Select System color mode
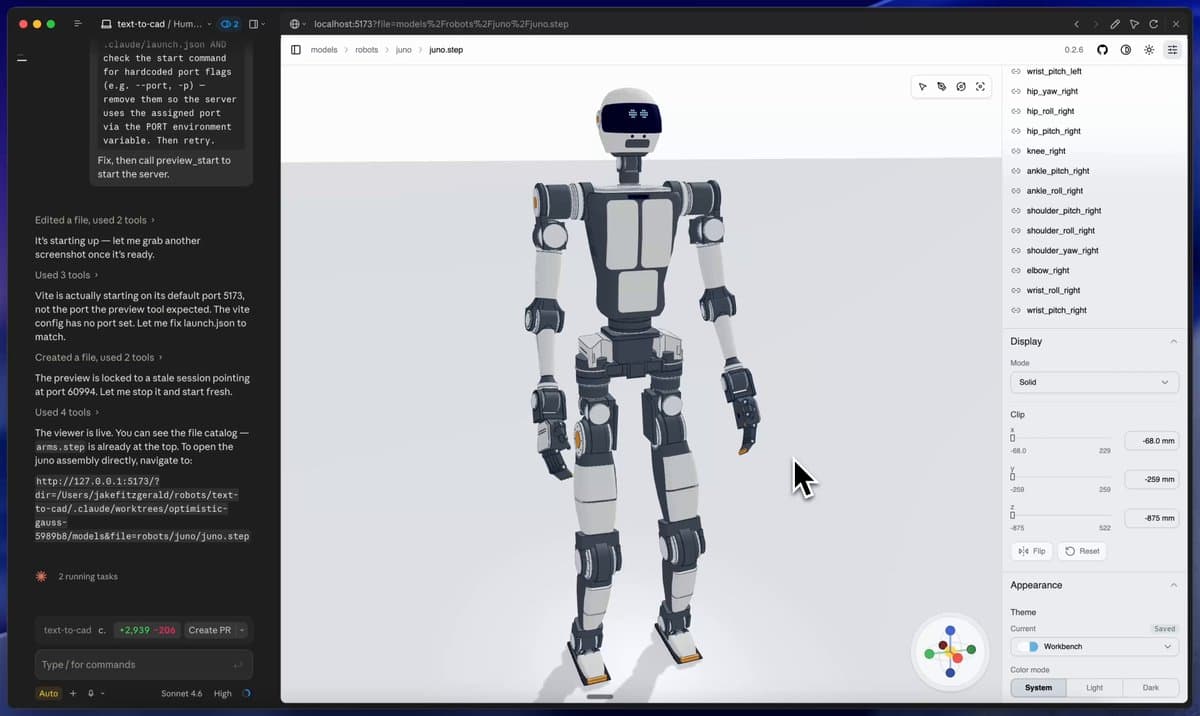1200x716 pixels. point(1038,688)
